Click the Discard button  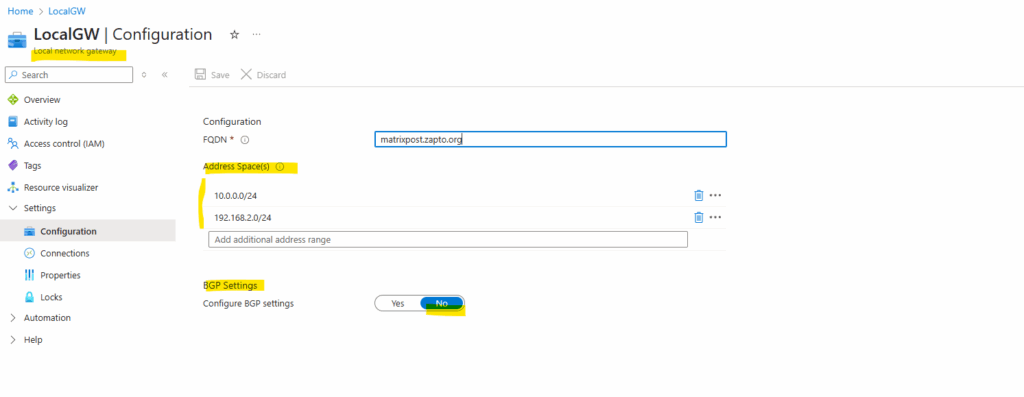tap(263, 75)
